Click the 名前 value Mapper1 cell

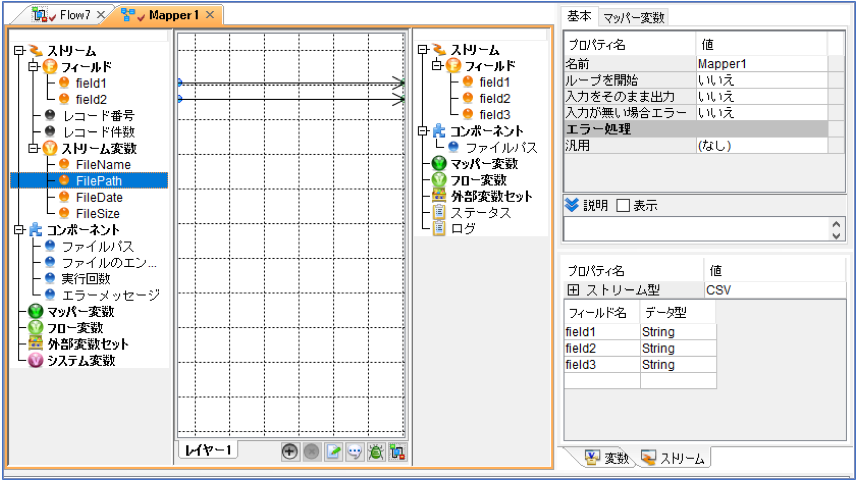tap(762, 64)
